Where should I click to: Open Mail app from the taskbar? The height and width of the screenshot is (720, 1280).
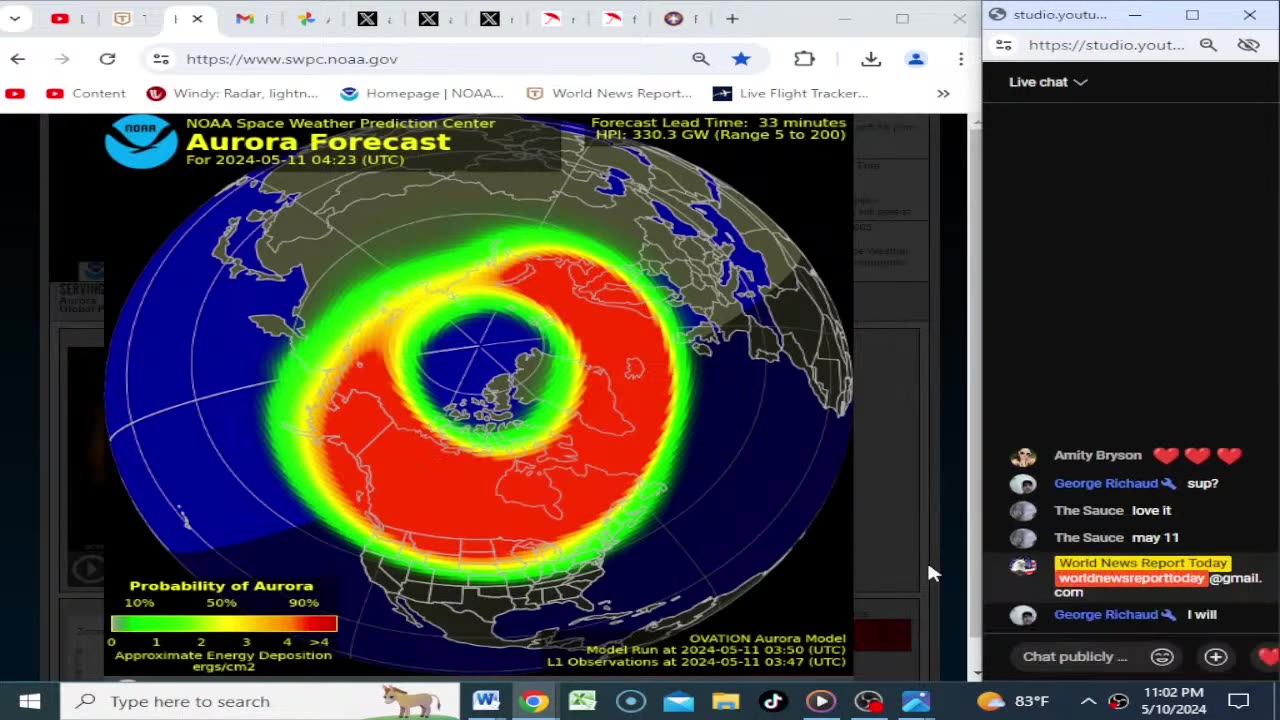point(678,701)
